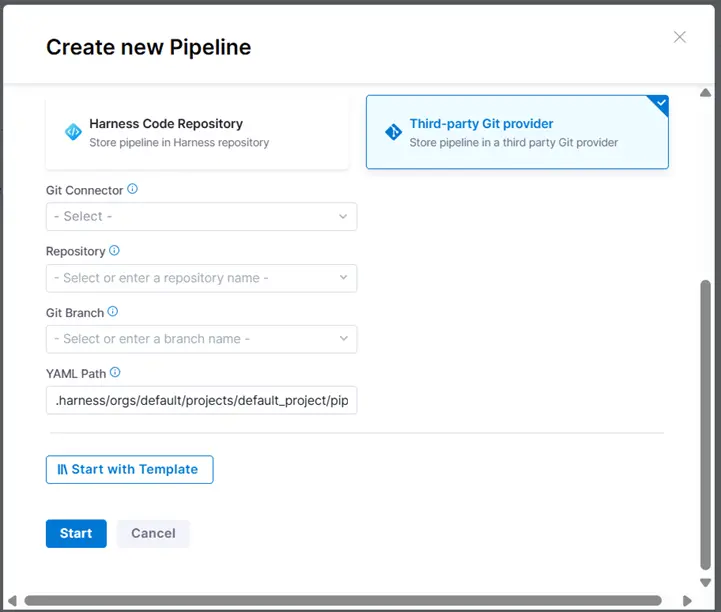Expand the Repository name dropdown

[201, 278]
